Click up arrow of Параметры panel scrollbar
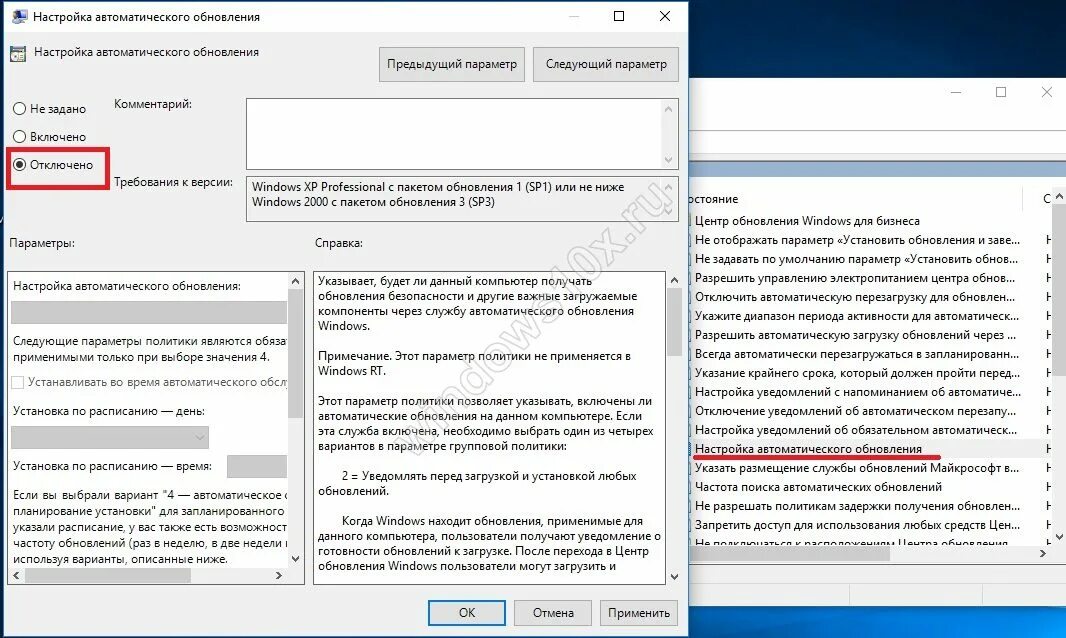The image size is (1066, 638). coord(295,281)
